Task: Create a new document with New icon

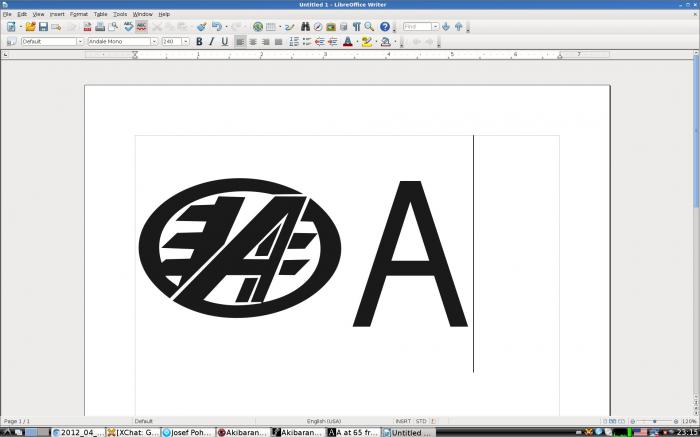Action: click(x=11, y=27)
